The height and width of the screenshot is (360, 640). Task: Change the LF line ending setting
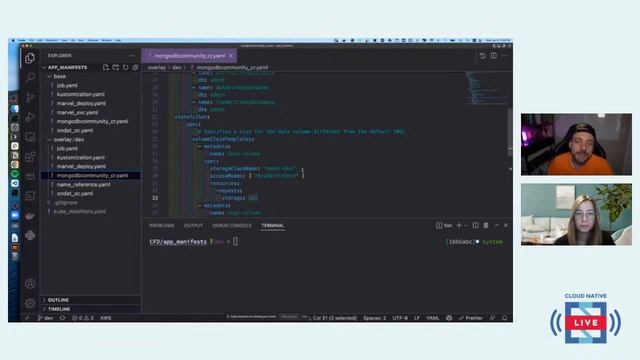click(x=417, y=318)
